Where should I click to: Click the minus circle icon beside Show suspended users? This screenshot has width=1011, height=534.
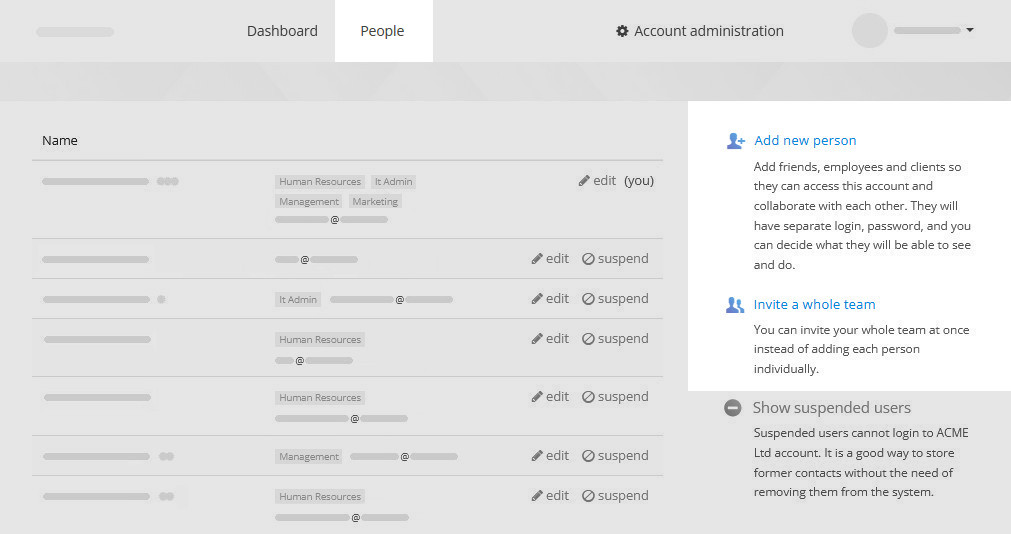coord(732,408)
